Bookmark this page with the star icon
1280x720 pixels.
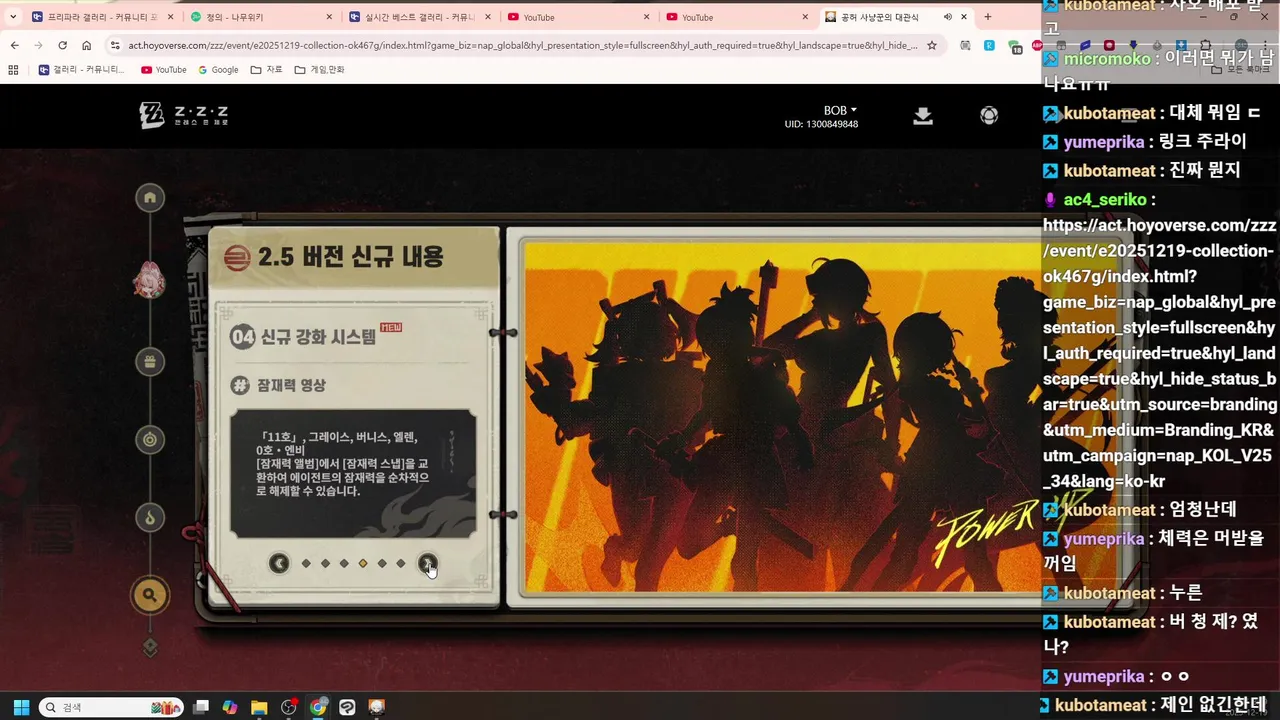coord(932,45)
